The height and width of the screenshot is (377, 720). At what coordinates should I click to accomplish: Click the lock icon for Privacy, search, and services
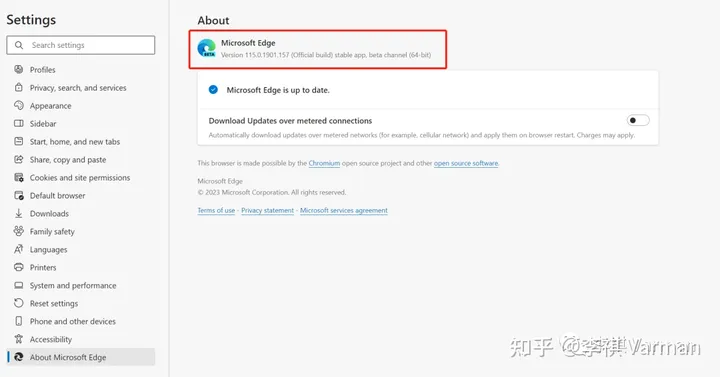(19, 87)
